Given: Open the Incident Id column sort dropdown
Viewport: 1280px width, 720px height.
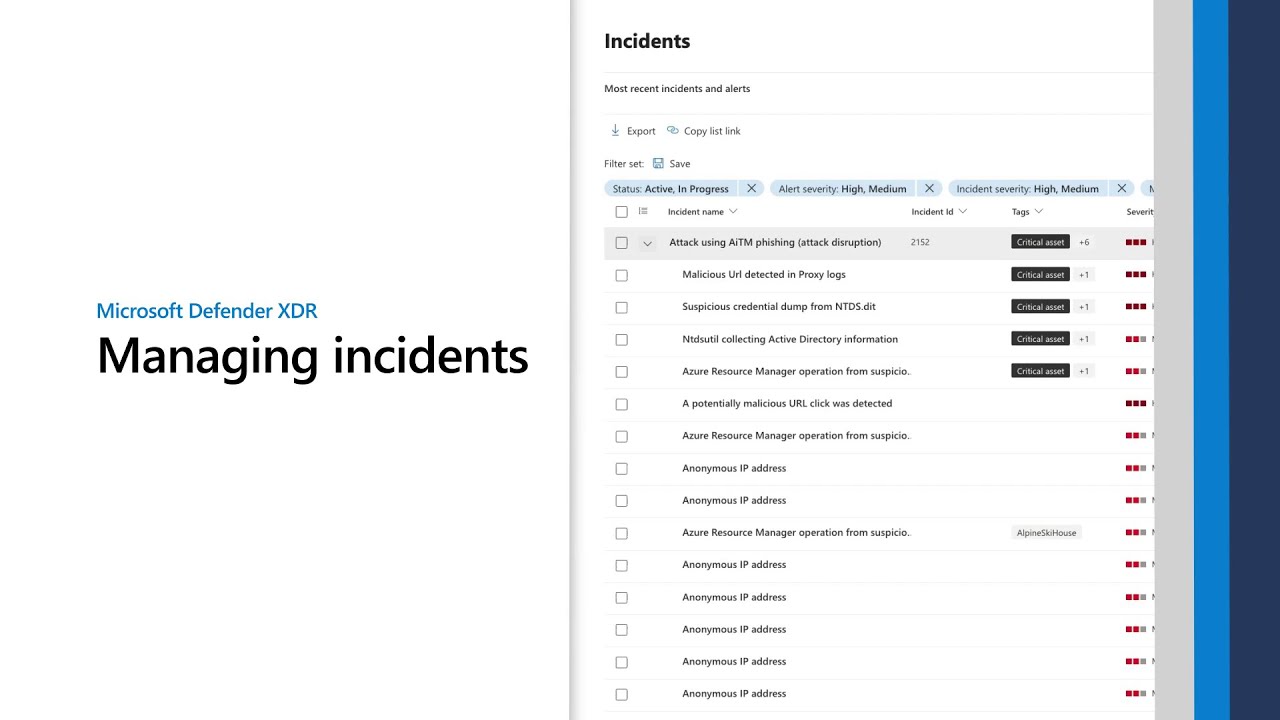Looking at the screenshot, I should 962,212.
